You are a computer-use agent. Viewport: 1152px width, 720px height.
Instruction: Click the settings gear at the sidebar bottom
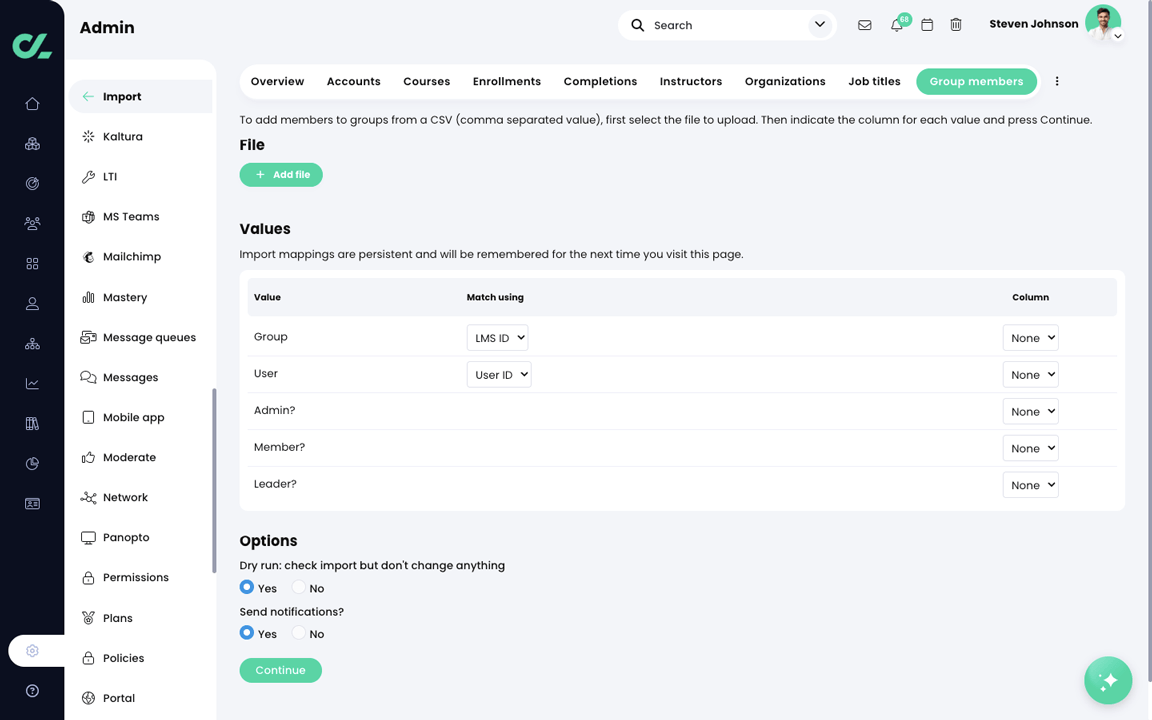pyautogui.click(x=32, y=650)
